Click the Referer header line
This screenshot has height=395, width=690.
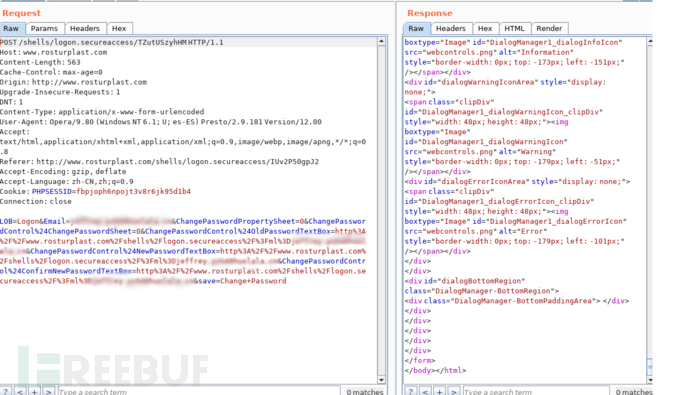tap(160, 162)
